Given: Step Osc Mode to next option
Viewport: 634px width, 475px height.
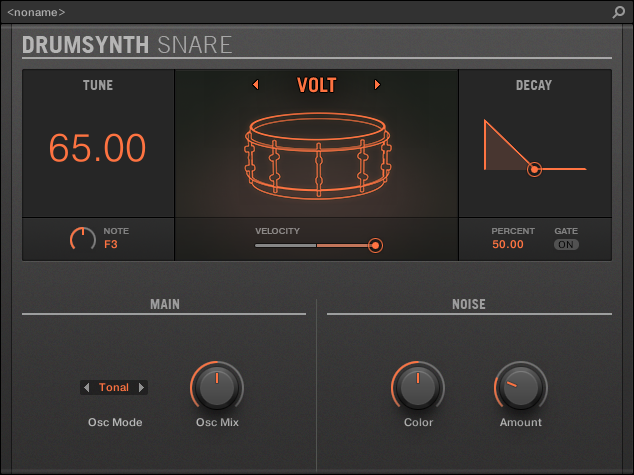Looking at the screenshot, I should (141, 387).
